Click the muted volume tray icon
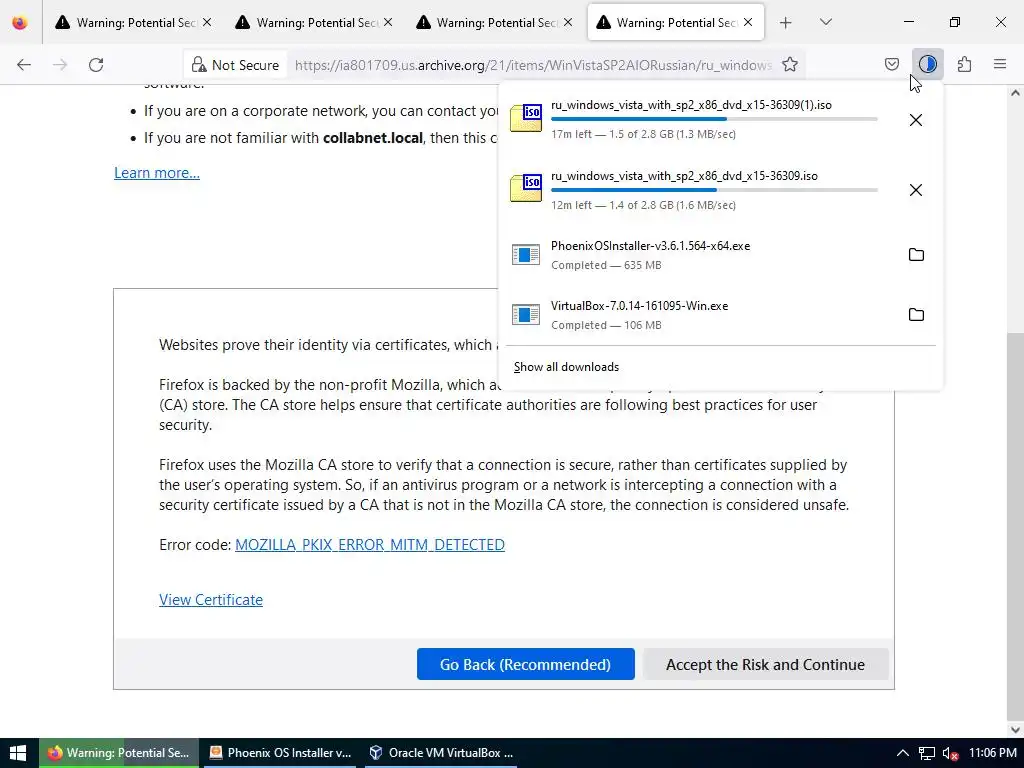The image size is (1024, 768). pyautogui.click(x=950, y=754)
